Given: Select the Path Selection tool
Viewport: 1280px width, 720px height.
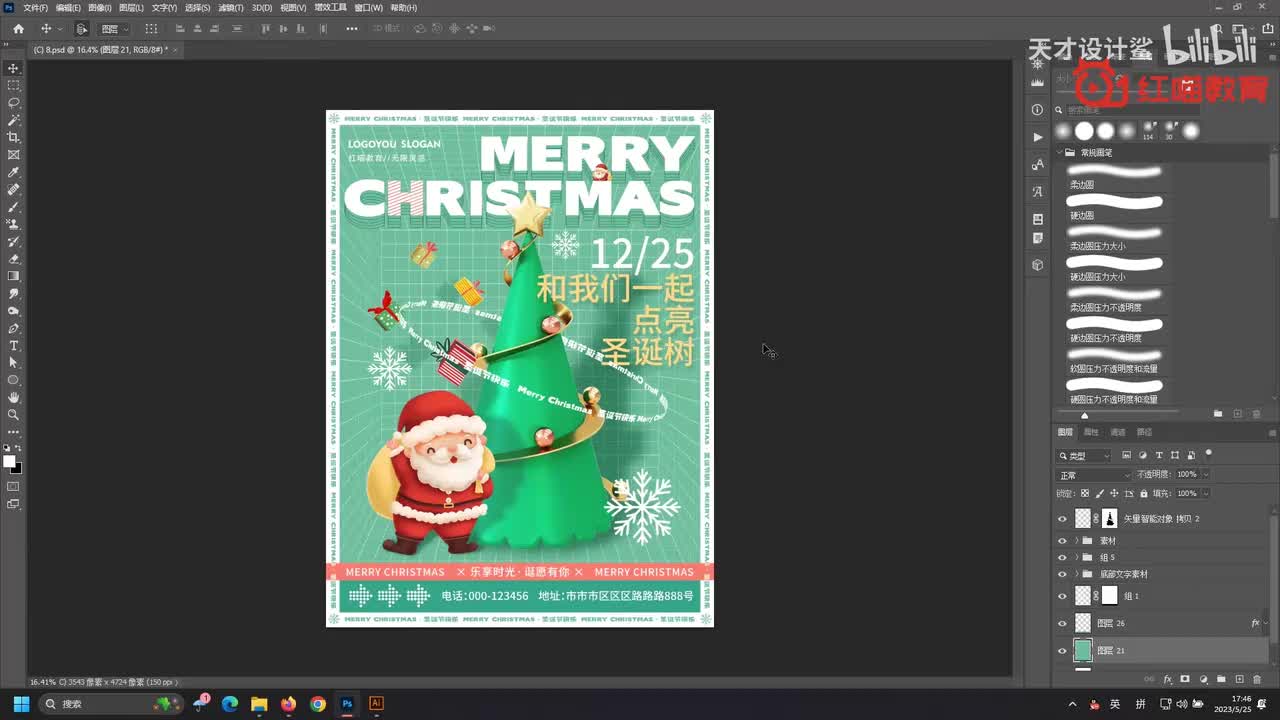Looking at the screenshot, I should tap(14, 362).
